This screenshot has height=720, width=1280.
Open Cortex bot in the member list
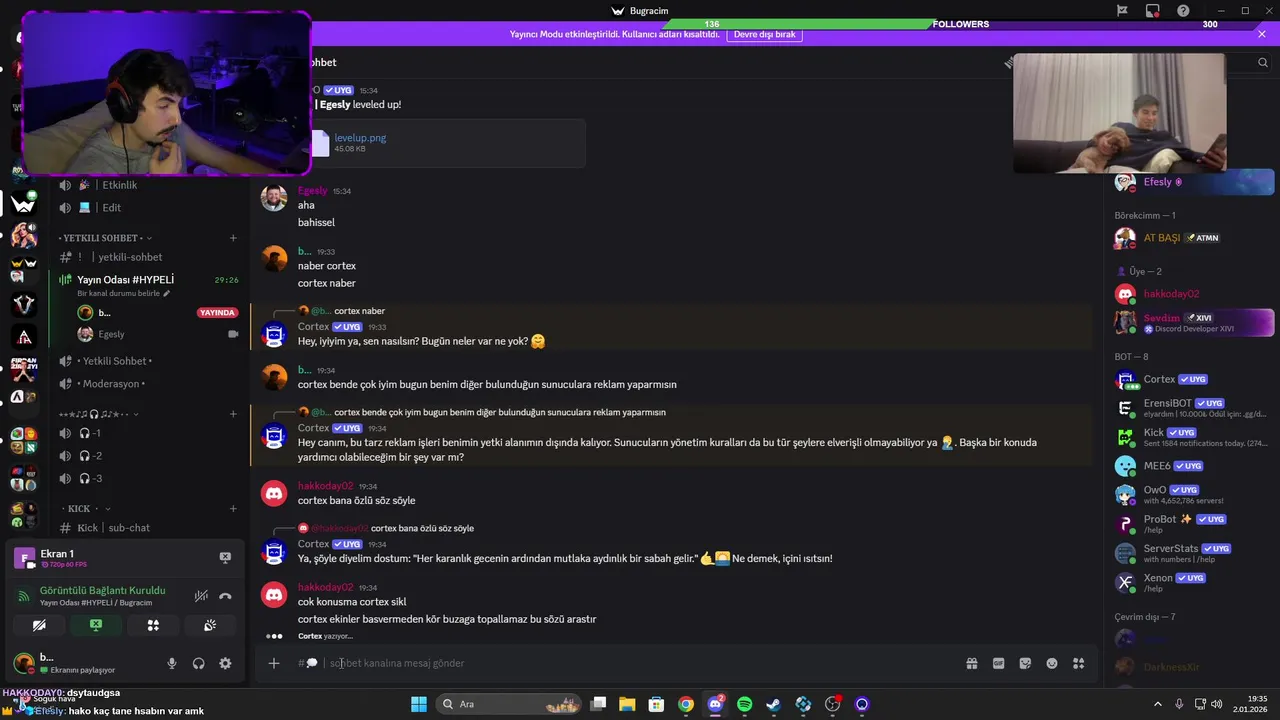[x=1193, y=380]
